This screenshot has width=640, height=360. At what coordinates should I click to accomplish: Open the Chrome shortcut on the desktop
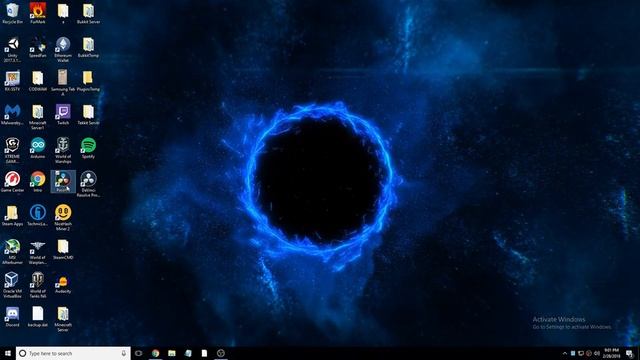click(38, 182)
